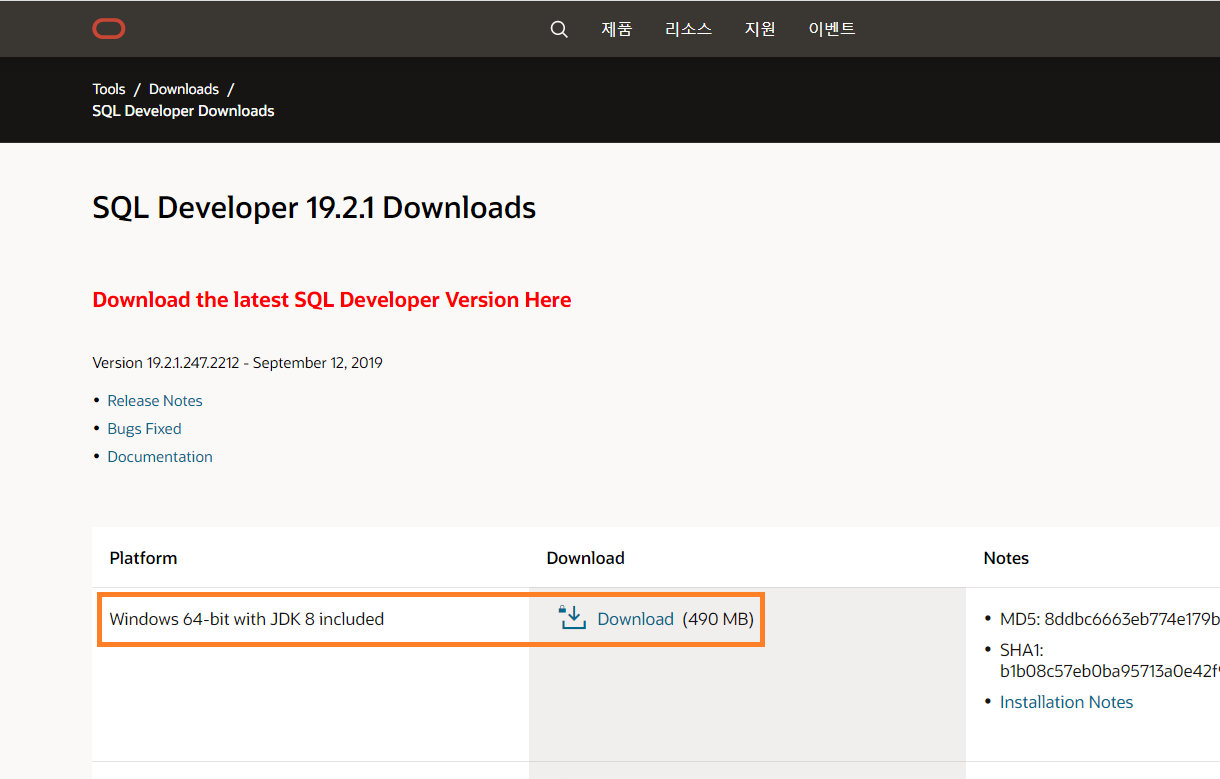Click the Oracle logo icon

point(109,29)
